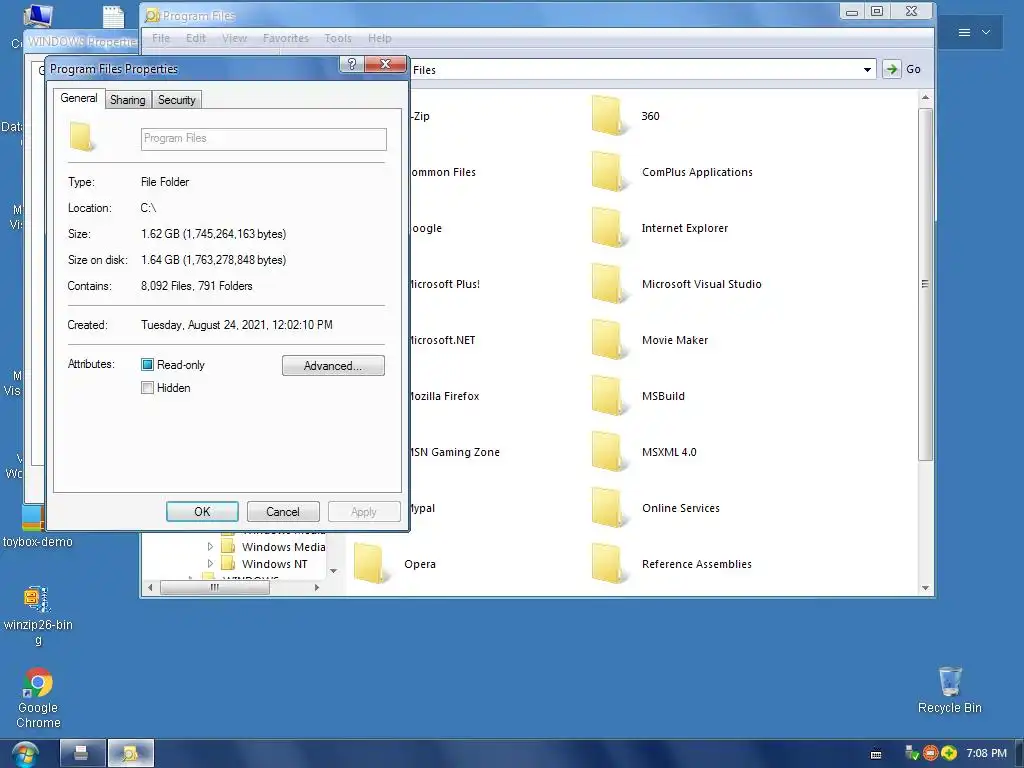This screenshot has height=768, width=1024.
Task: Click the 'Common Files' folder name
Action: point(443,172)
